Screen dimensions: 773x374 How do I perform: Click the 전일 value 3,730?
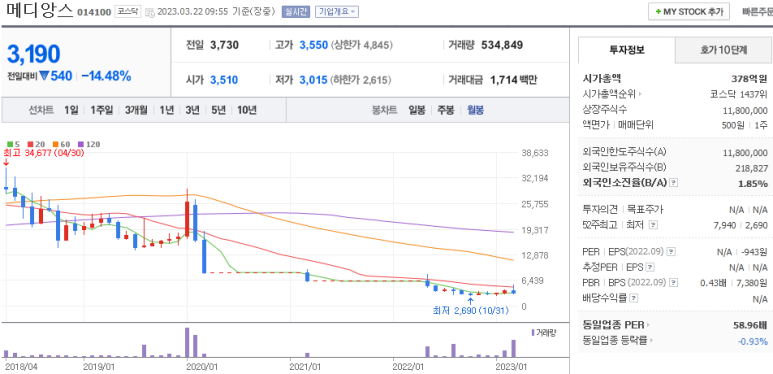tap(224, 45)
